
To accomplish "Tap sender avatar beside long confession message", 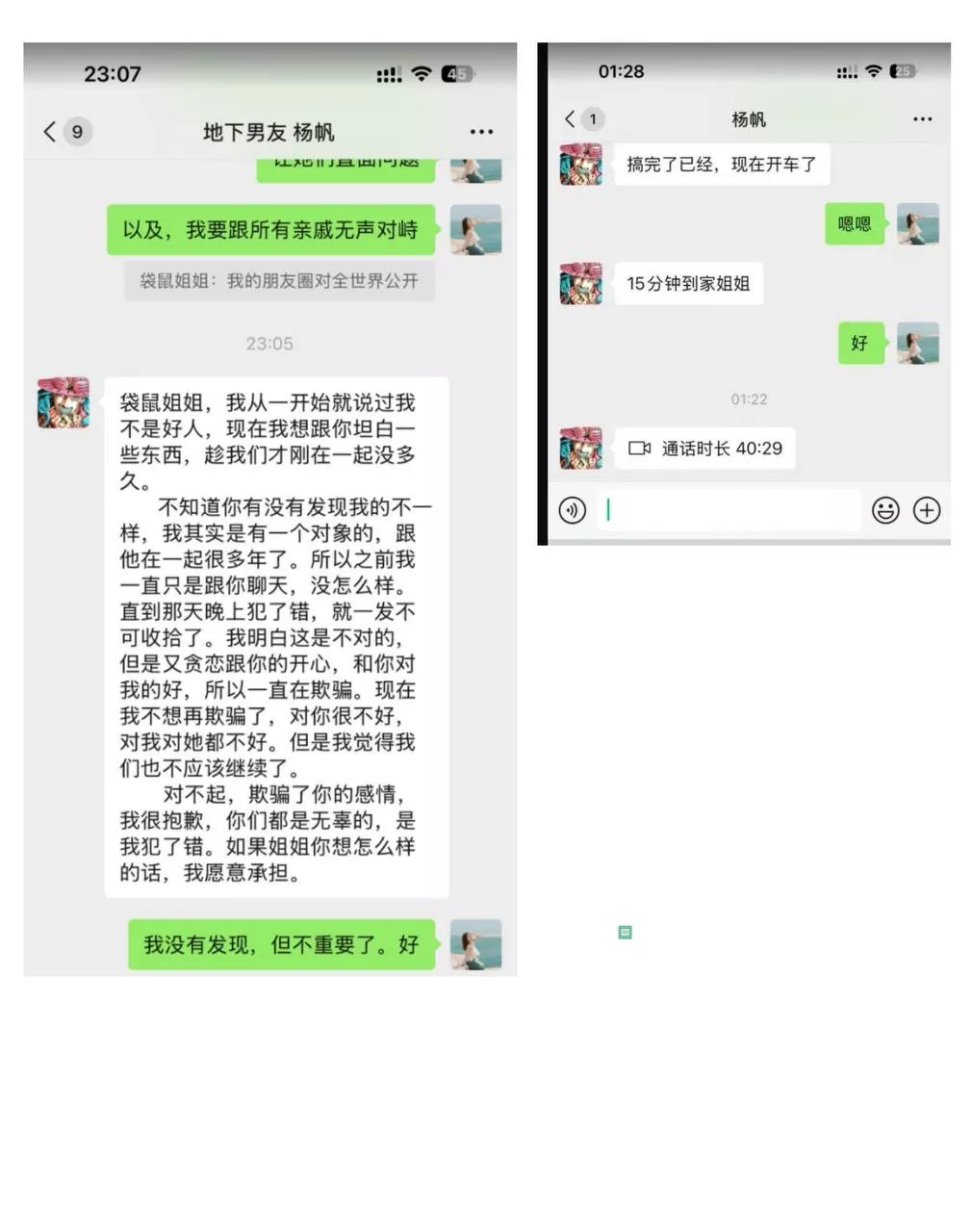I will (64, 402).
